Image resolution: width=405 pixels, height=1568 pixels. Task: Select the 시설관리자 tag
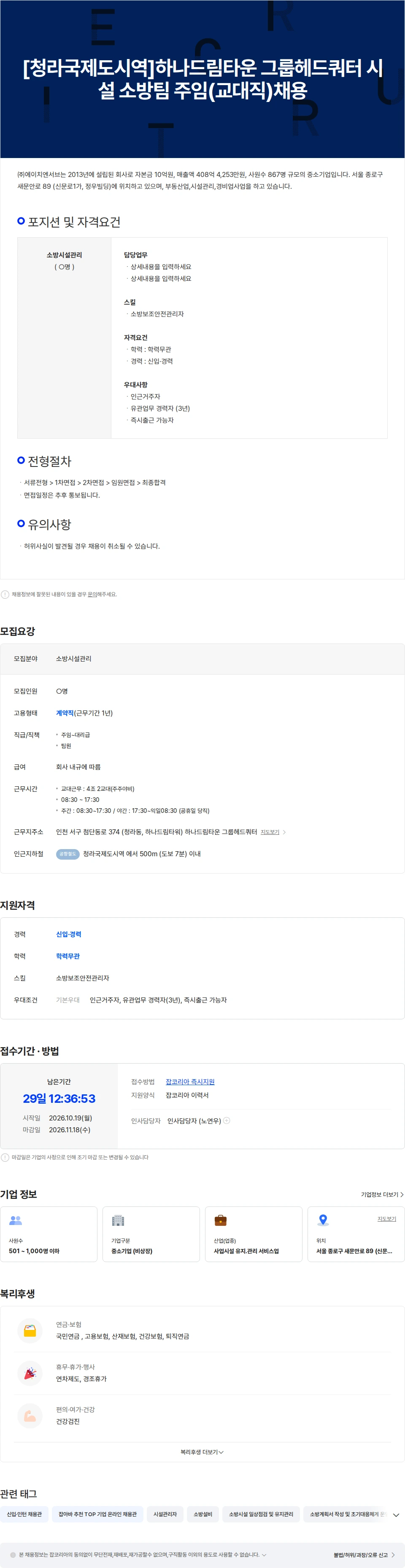(x=165, y=1514)
